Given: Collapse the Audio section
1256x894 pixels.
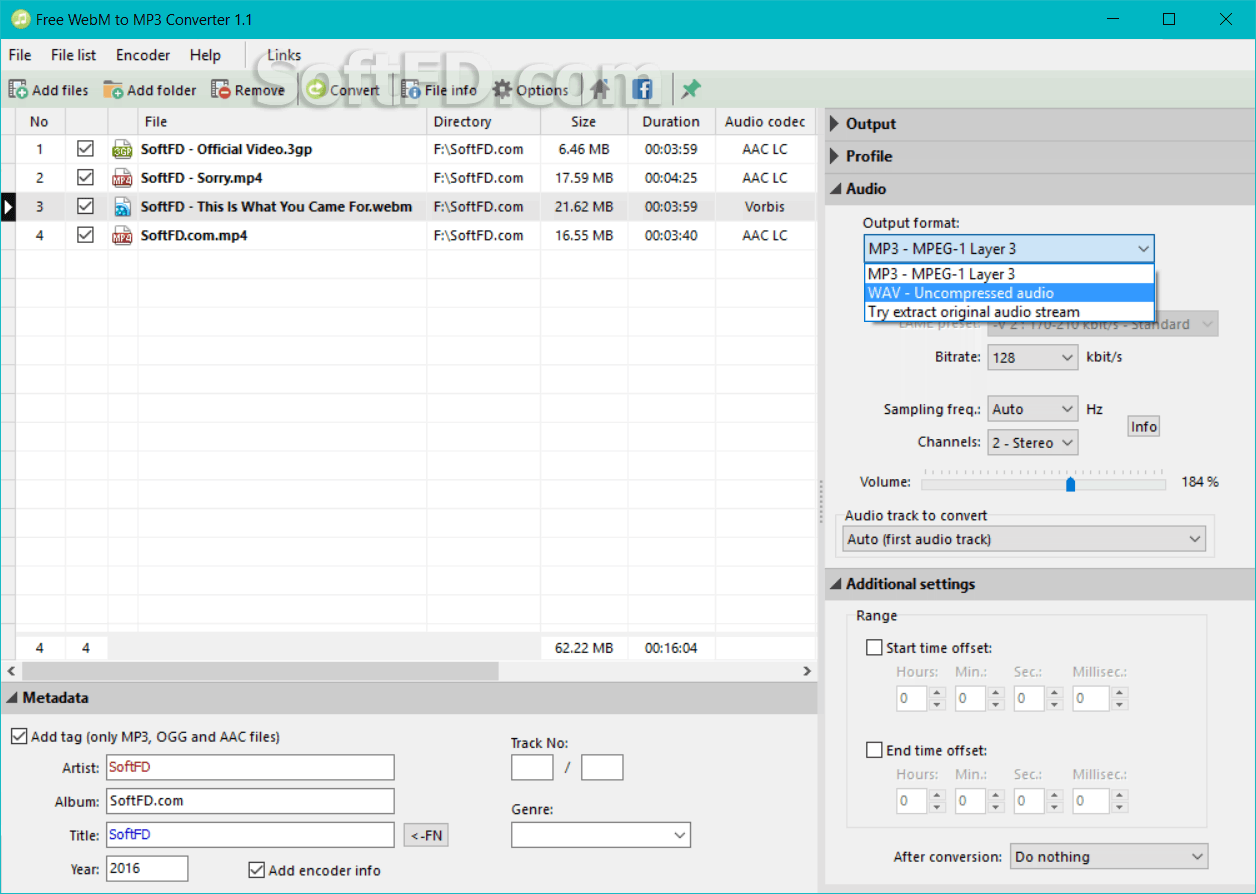Looking at the screenshot, I should pyautogui.click(x=835, y=189).
